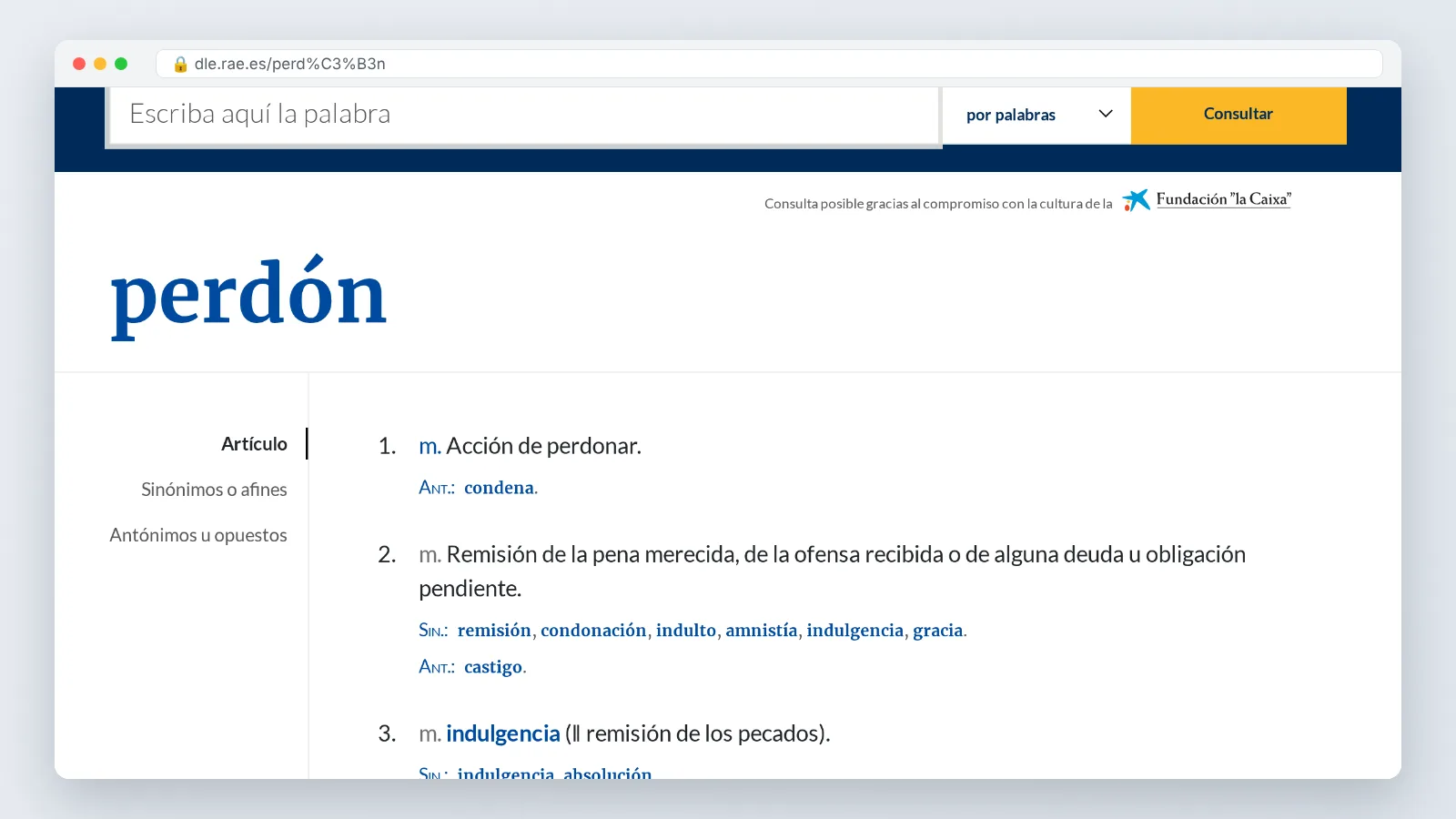Switch to Antónimos u opuestos section
1456x819 pixels.
coord(198,535)
